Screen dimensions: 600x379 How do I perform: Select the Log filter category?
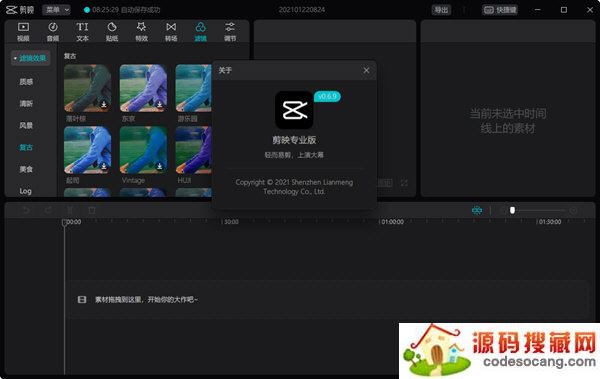(25, 191)
